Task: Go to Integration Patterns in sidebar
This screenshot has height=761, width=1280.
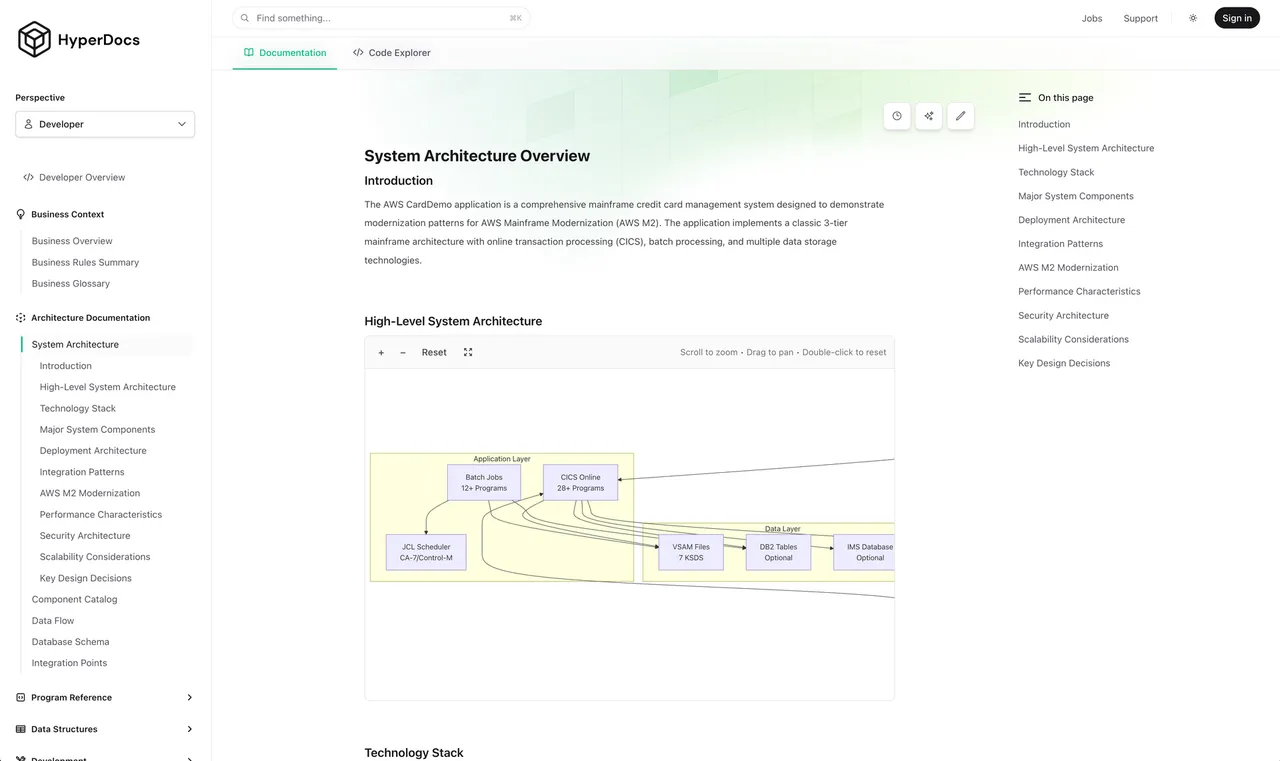Action: click(82, 472)
